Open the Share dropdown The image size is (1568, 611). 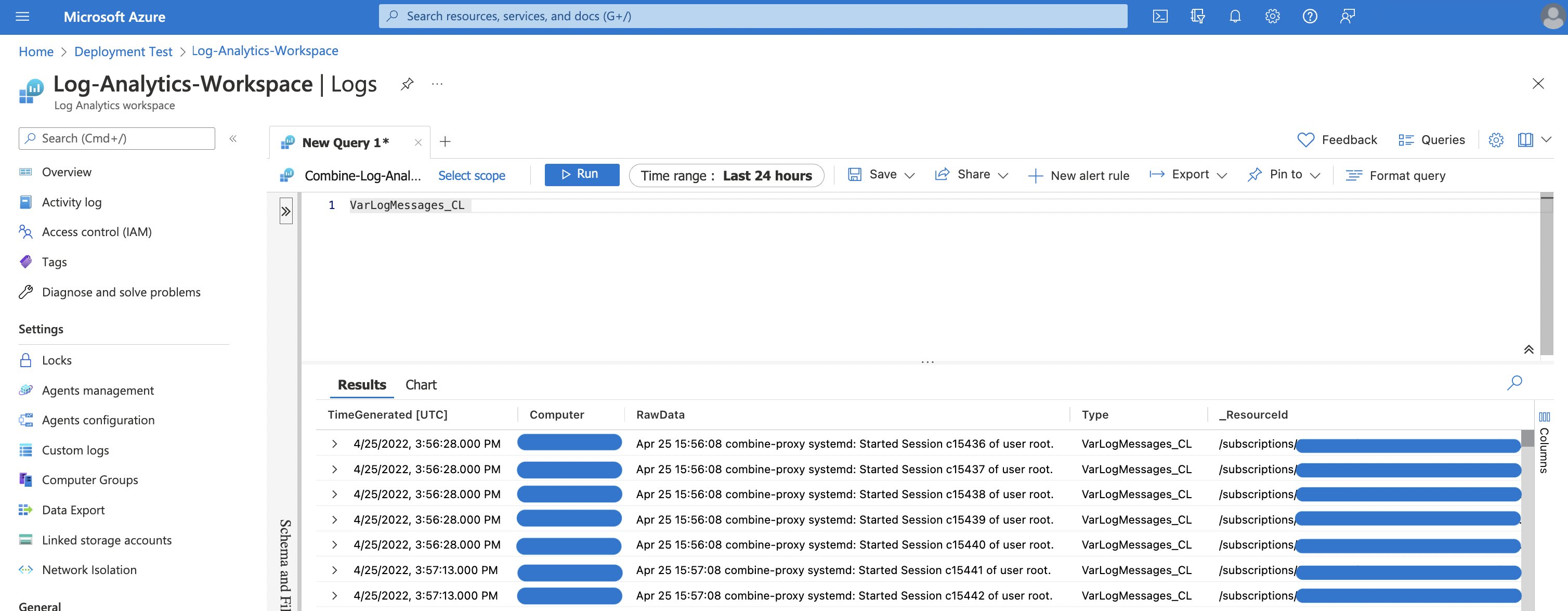[x=972, y=175]
